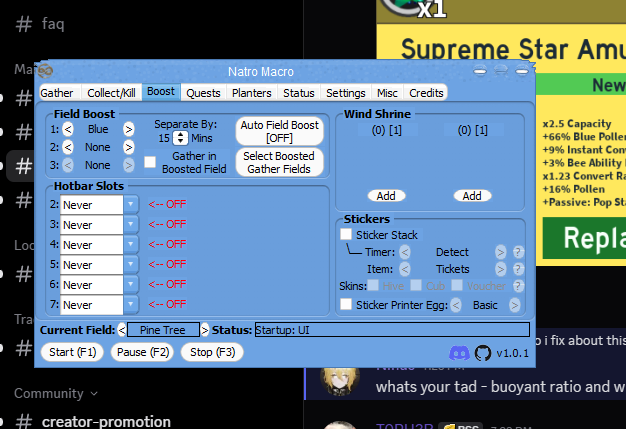Click Replace button on Supreme Star Amulet
Viewport: 626px width, 429px height.
584,238
